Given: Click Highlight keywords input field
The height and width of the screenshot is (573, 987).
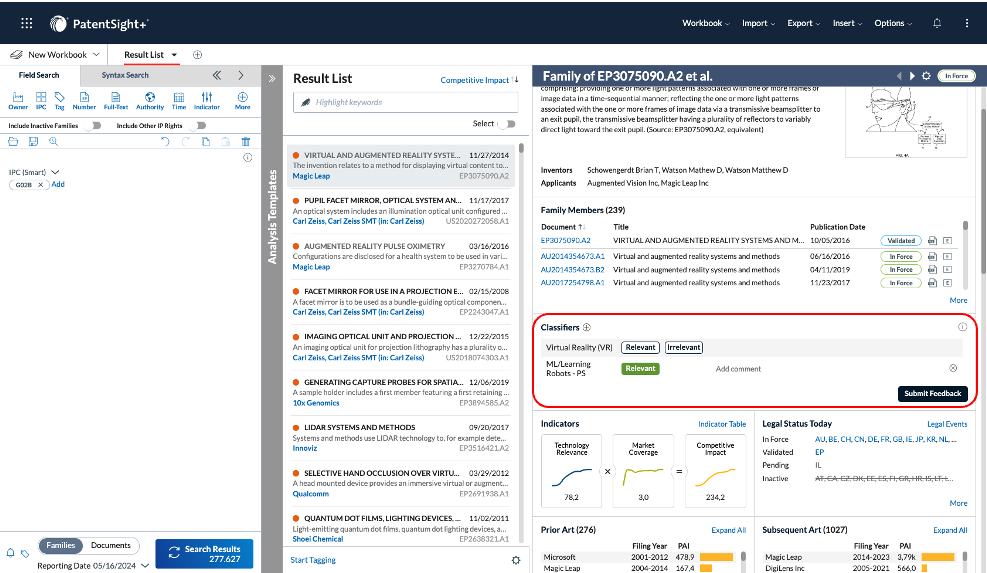Looking at the screenshot, I should click(405, 102).
